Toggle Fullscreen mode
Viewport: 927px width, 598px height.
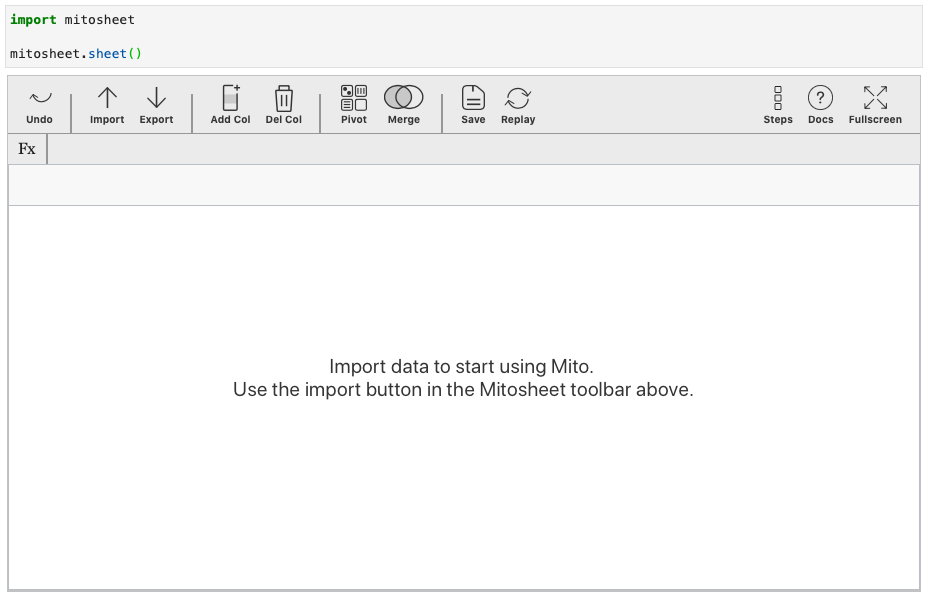tap(875, 105)
